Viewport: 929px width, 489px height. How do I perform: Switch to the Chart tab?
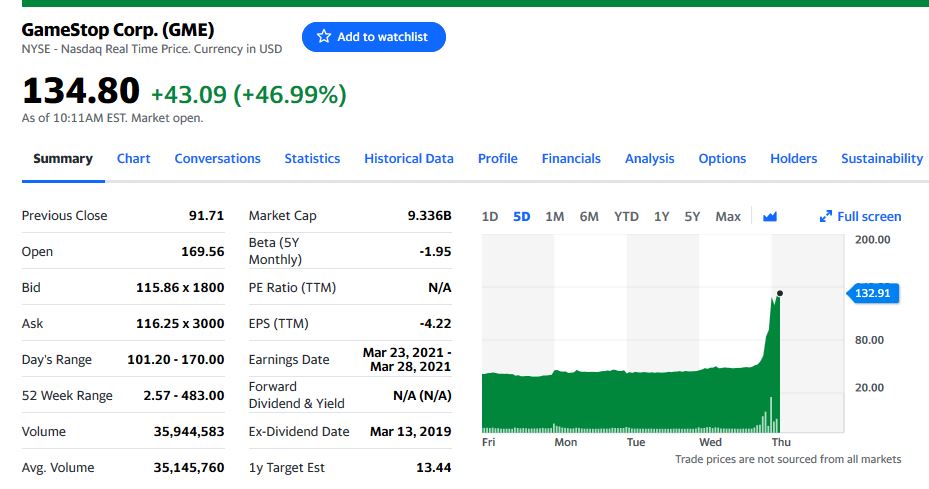pos(133,158)
